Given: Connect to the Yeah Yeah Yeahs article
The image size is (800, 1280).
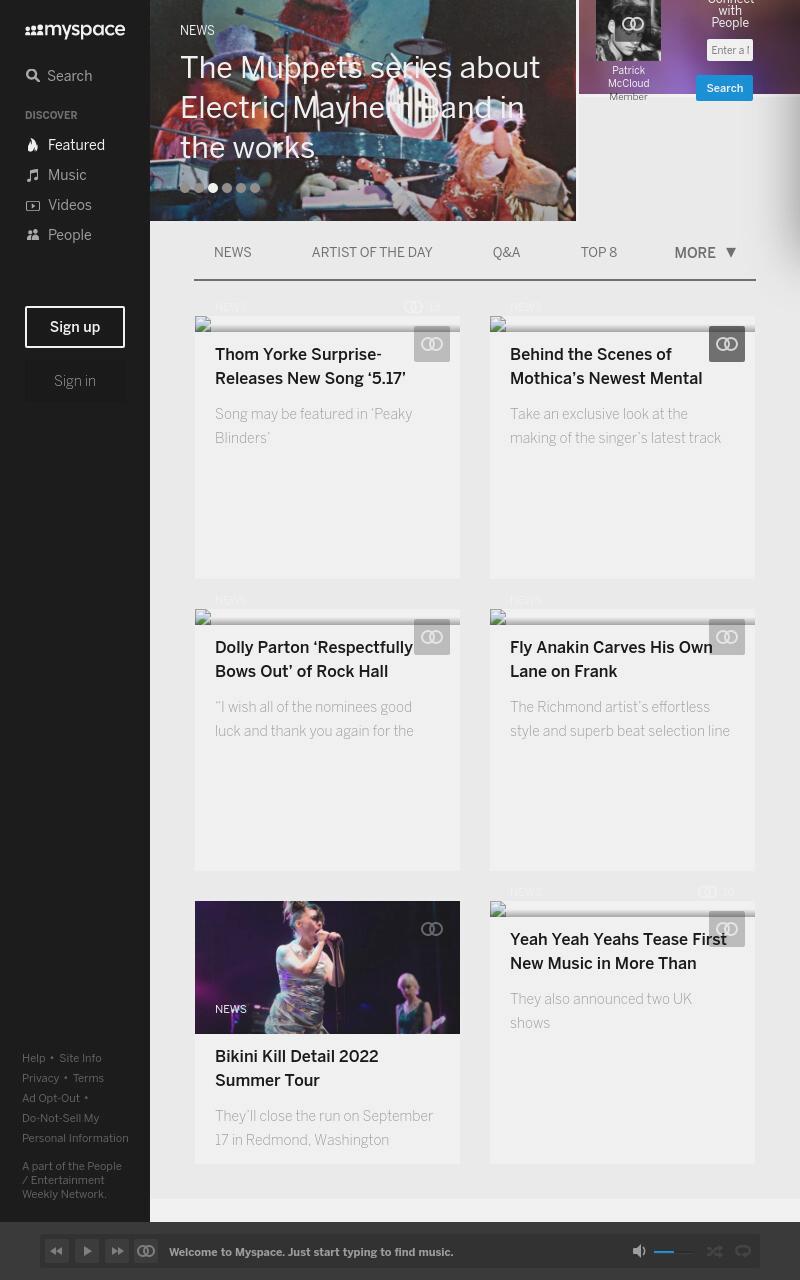Looking at the screenshot, I should pyautogui.click(x=727, y=929).
